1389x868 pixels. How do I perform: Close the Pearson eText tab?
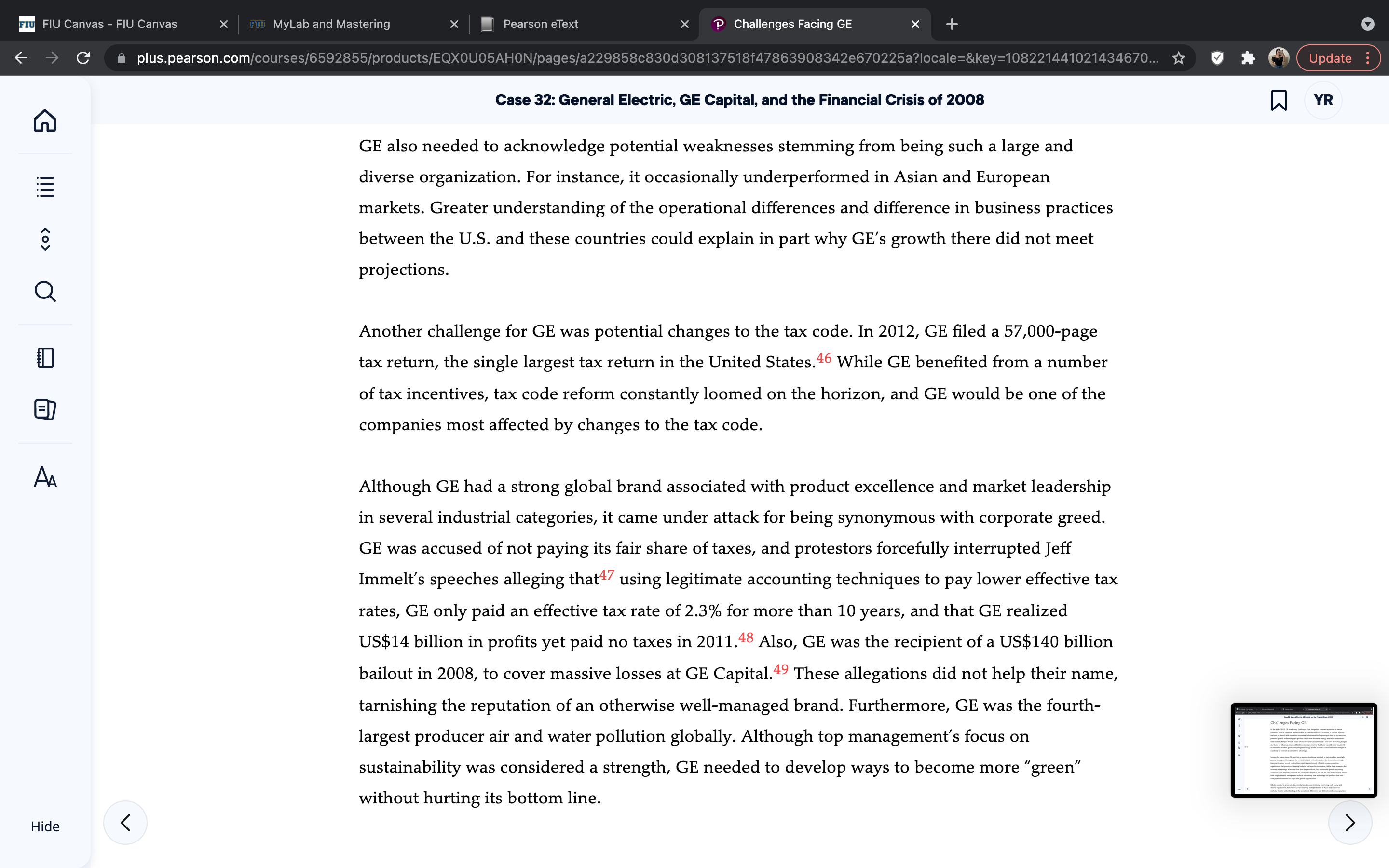685,24
